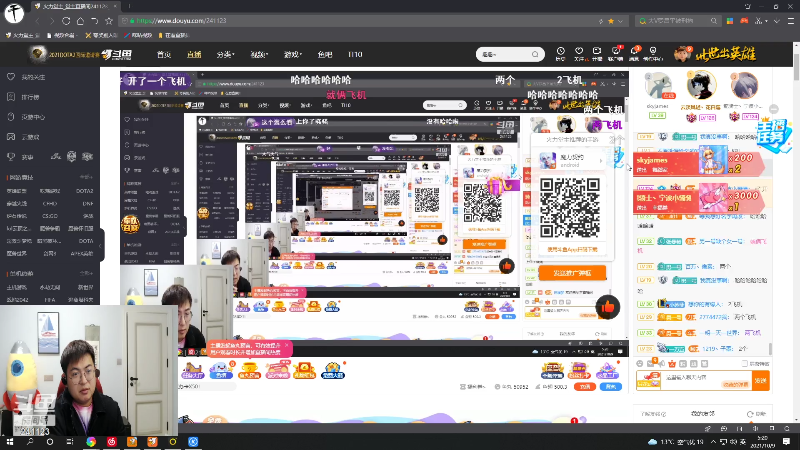
Task: Open the history clock icon in the Douyu header
Action: (560, 53)
